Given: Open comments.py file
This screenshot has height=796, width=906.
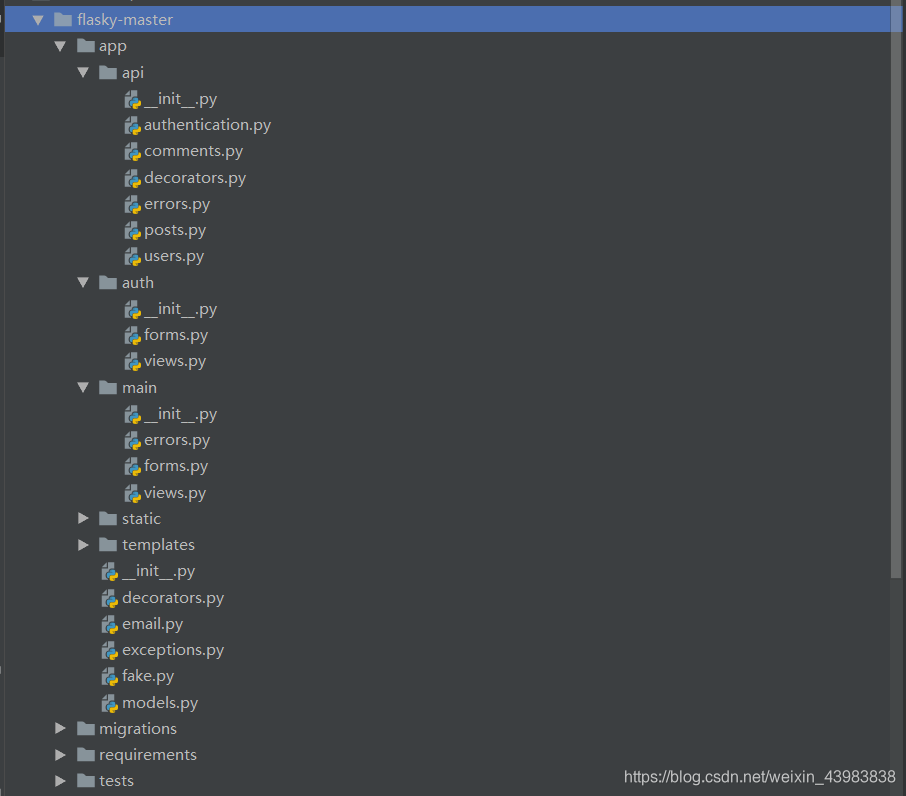Looking at the screenshot, I should [194, 151].
